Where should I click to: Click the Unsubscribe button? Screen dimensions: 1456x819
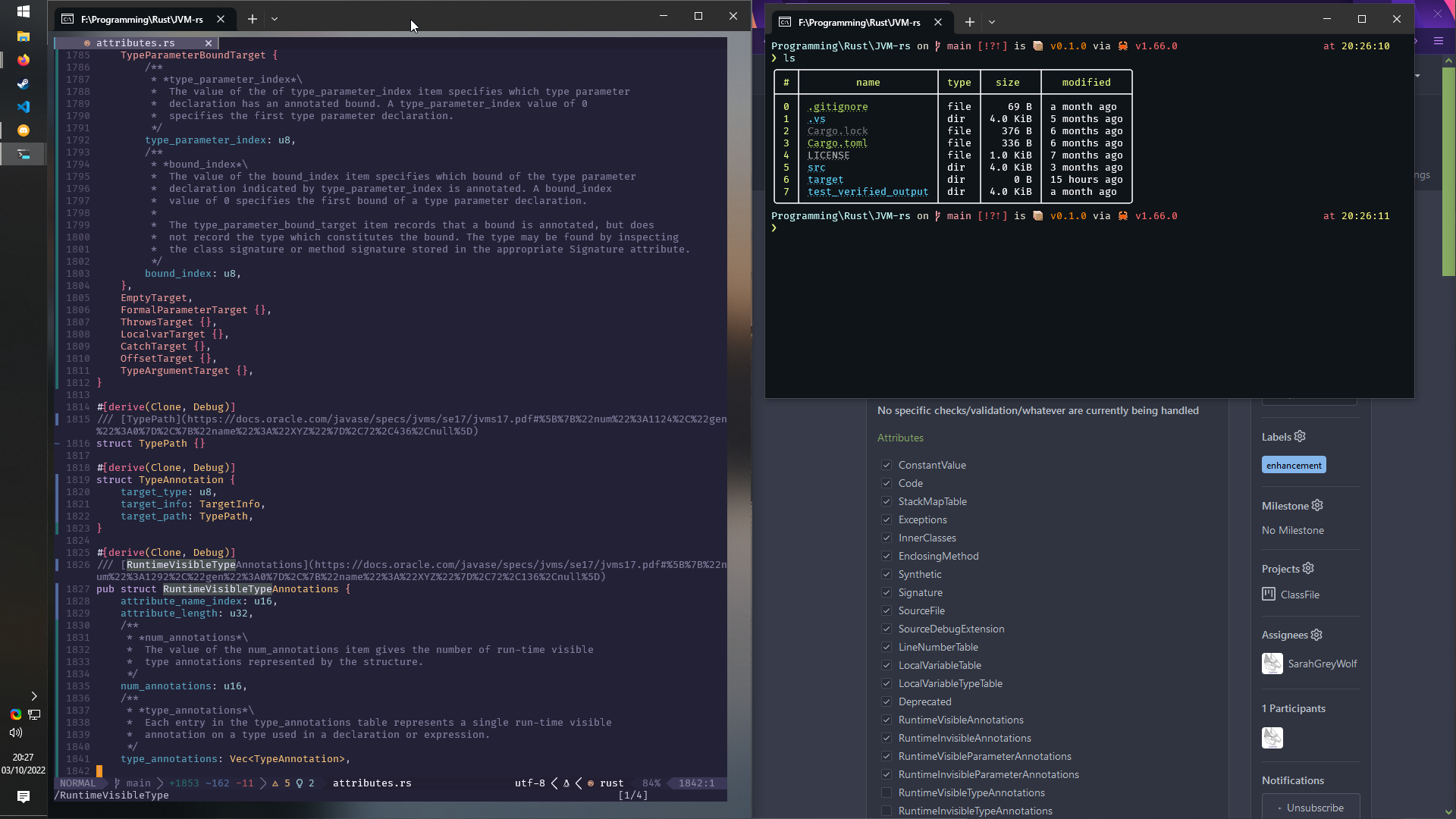click(x=1310, y=808)
